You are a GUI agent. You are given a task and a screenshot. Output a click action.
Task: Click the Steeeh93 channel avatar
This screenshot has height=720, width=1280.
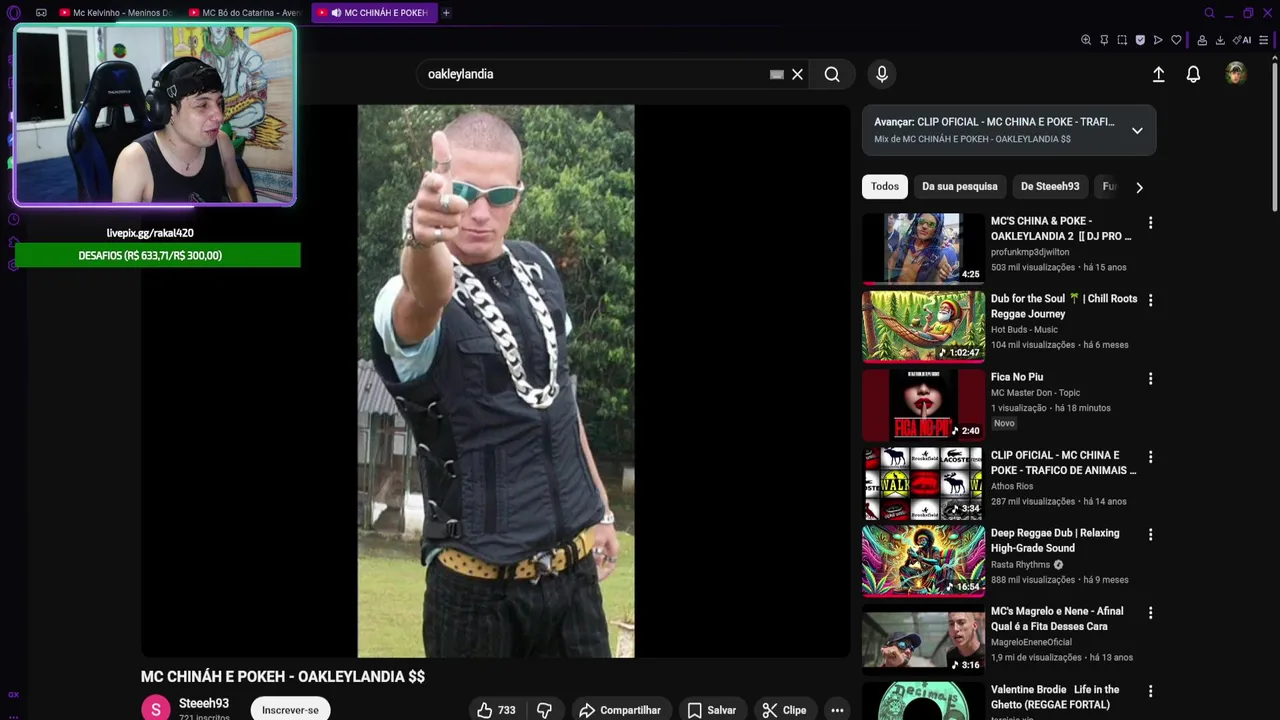tap(156, 708)
